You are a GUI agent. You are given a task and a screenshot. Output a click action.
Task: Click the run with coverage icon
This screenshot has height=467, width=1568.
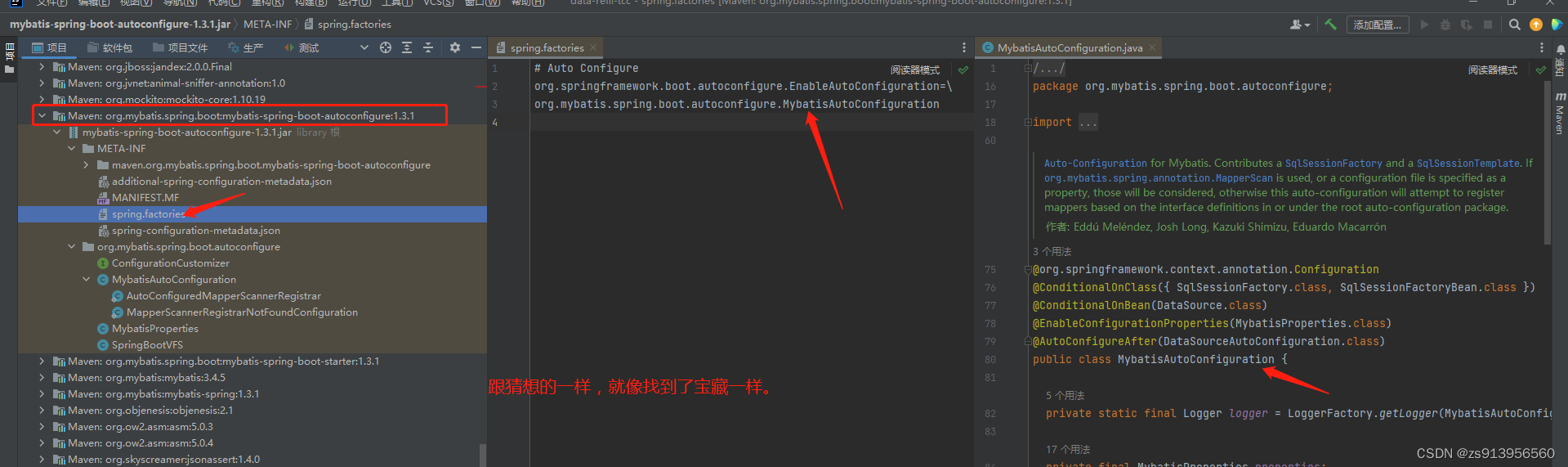point(1467,25)
